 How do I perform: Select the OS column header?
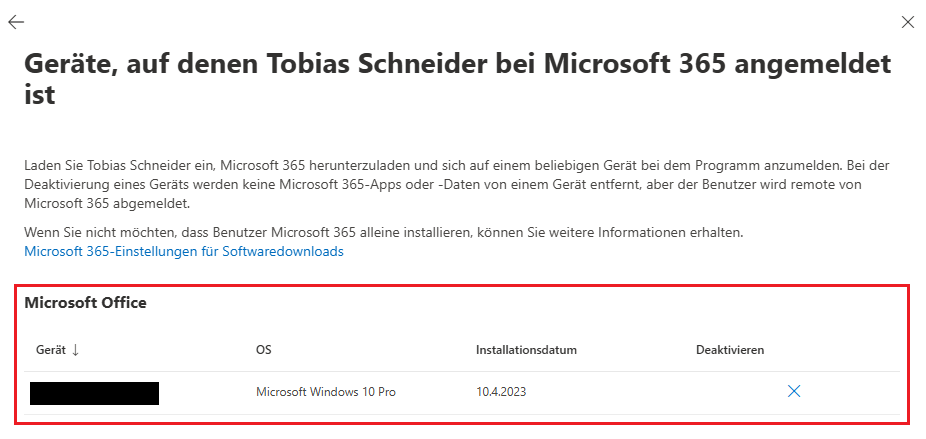pyautogui.click(x=264, y=350)
